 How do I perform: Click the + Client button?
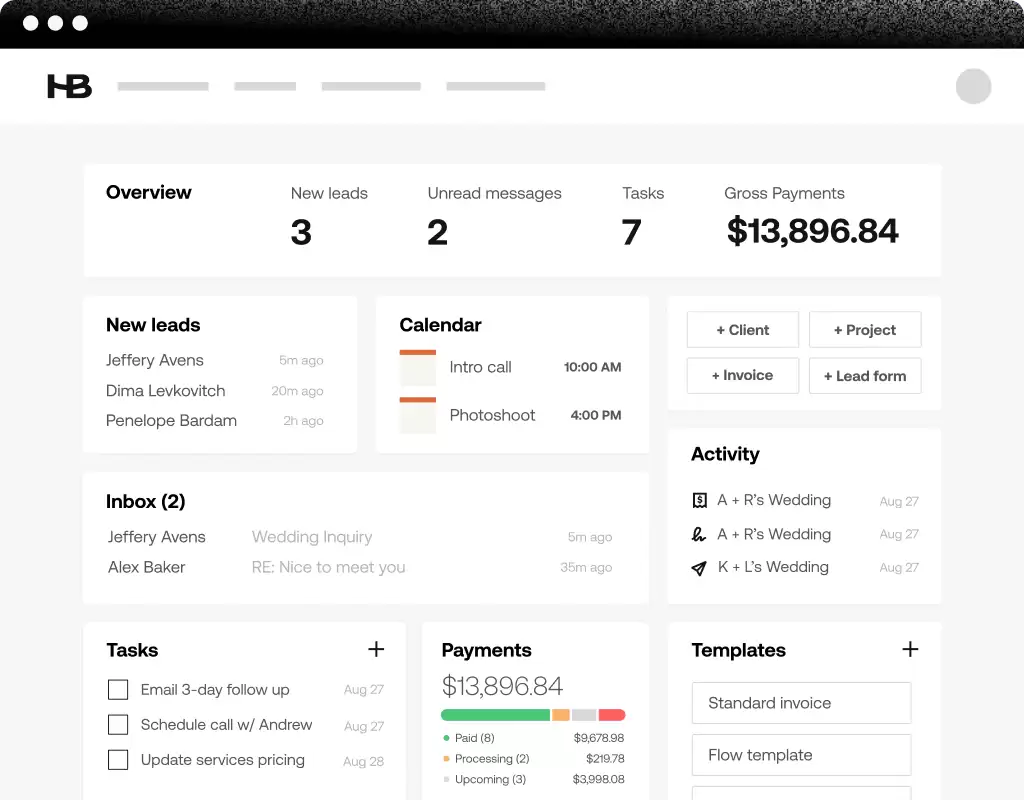[742, 329]
